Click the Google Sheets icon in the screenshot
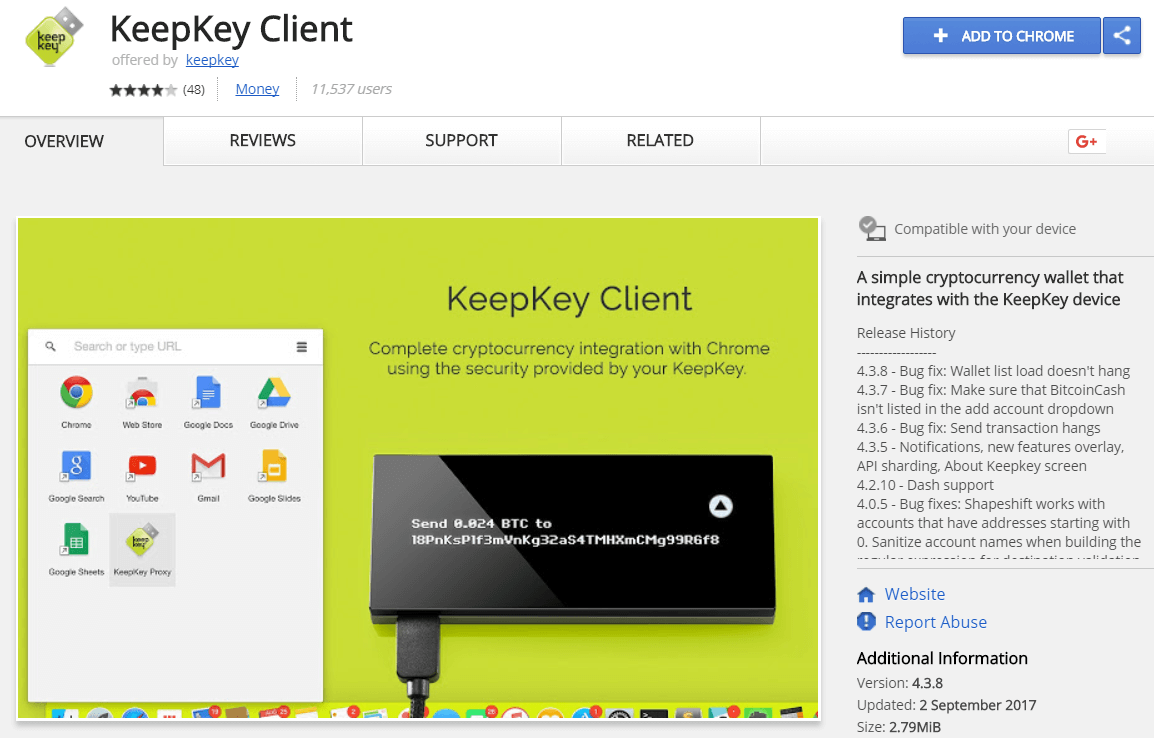 tap(75, 539)
